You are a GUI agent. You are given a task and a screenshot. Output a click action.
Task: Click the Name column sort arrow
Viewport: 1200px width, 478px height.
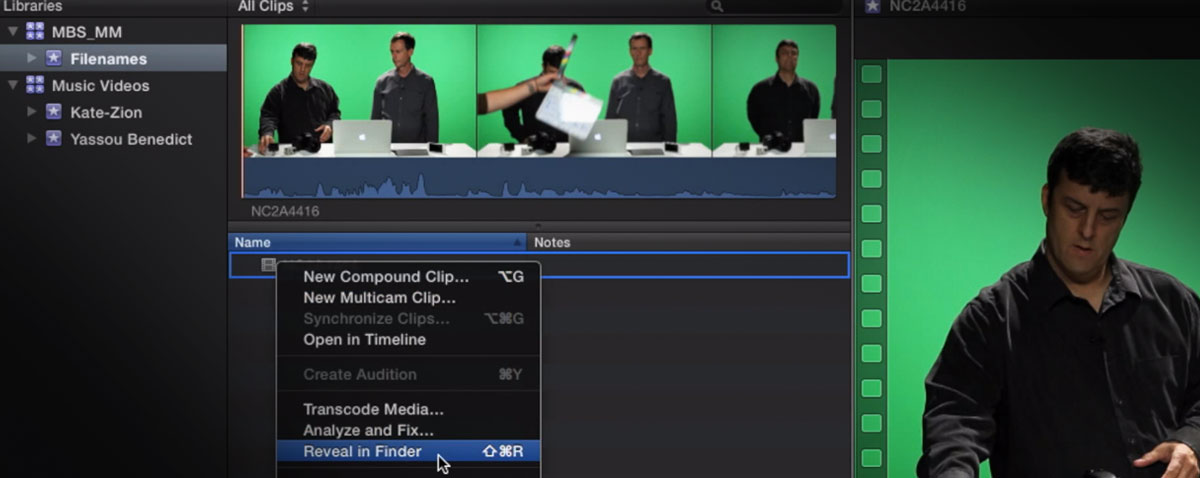click(x=518, y=242)
